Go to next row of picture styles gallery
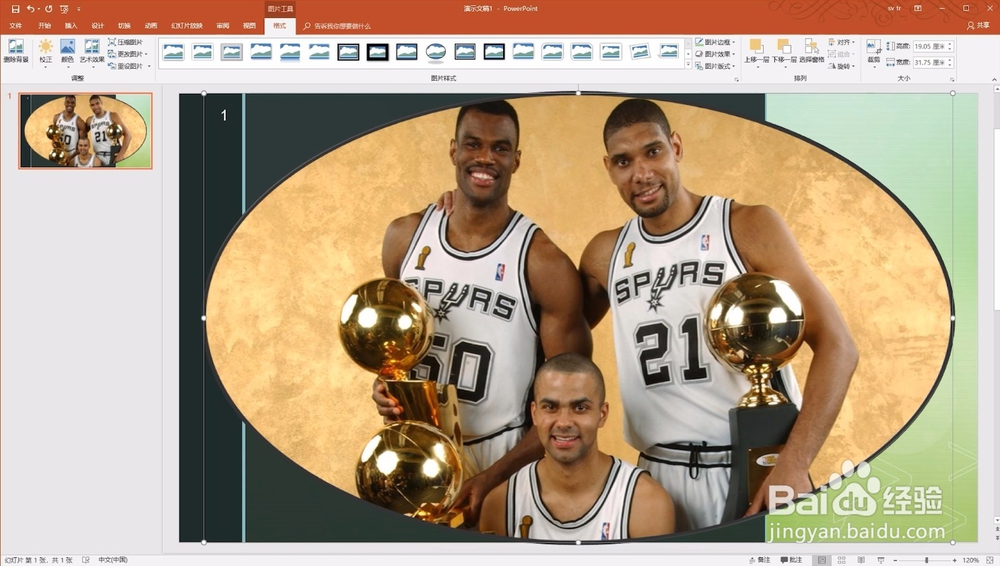This screenshot has width=1000, height=566. pos(688,54)
